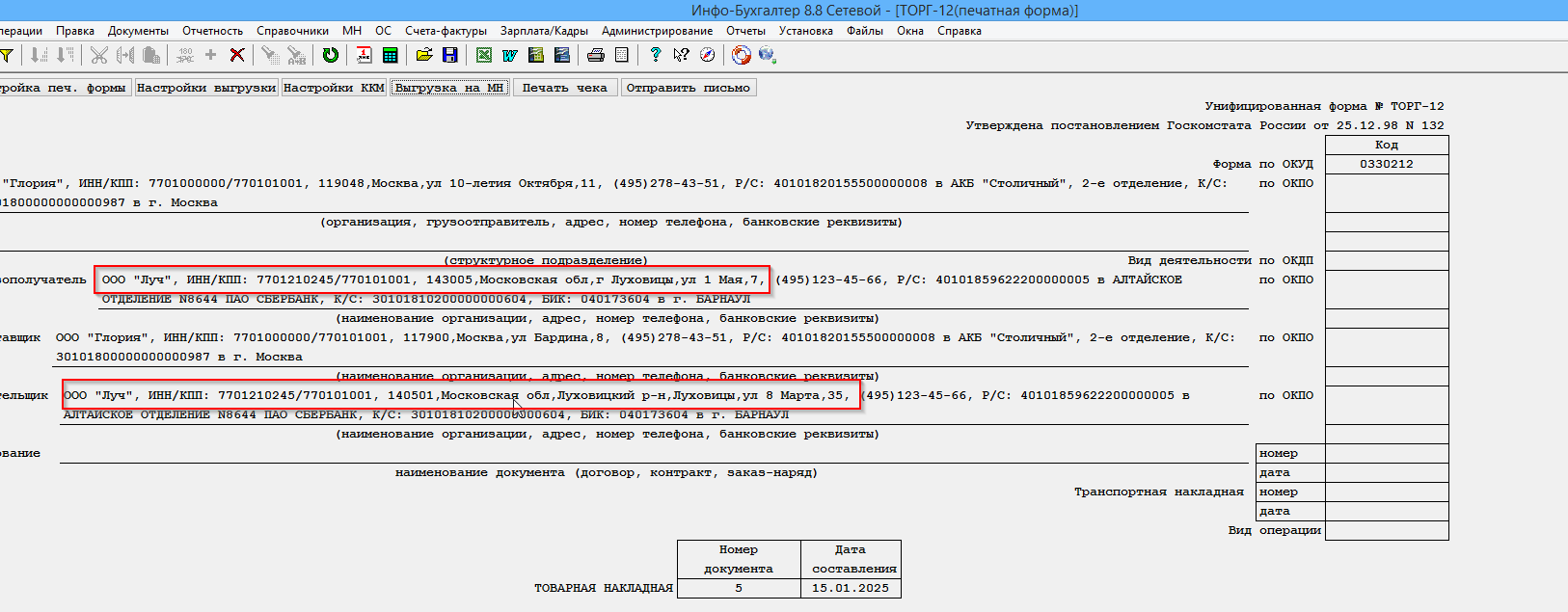The width and height of the screenshot is (1568, 612).
Task: Click the 180 toolbar icon
Action: (185, 55)
